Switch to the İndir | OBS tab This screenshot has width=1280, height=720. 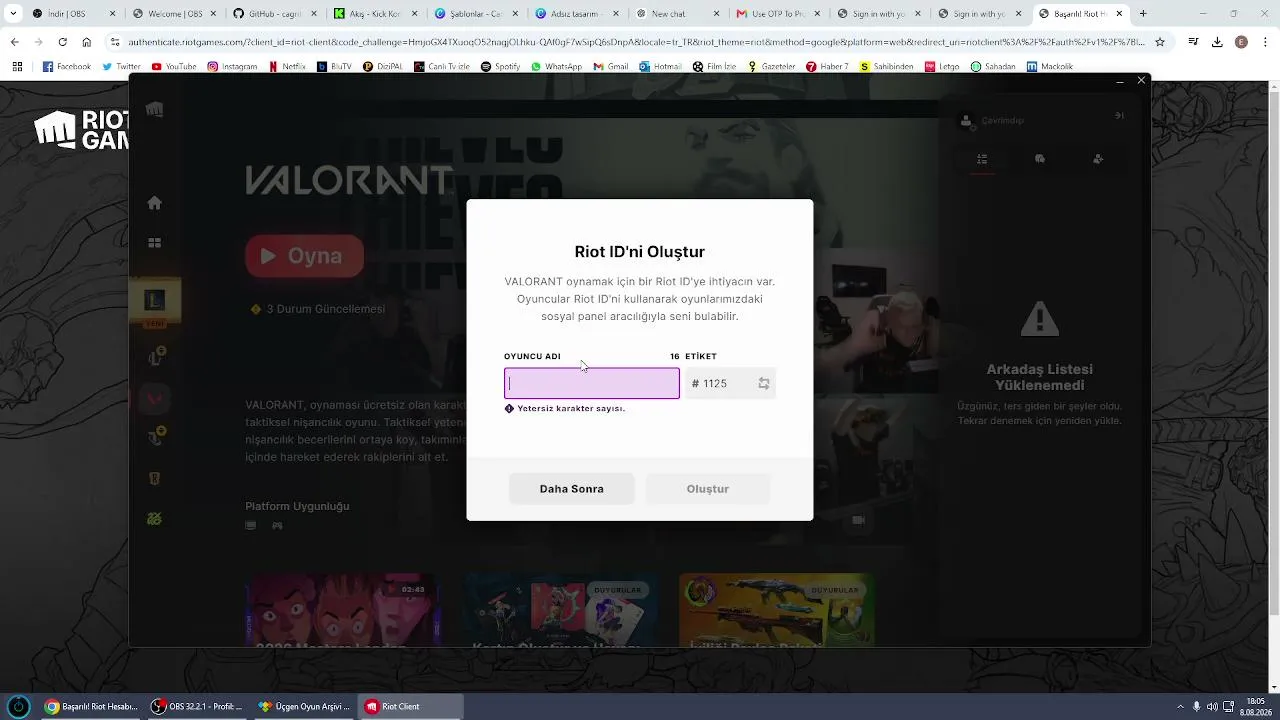[76, 14]
